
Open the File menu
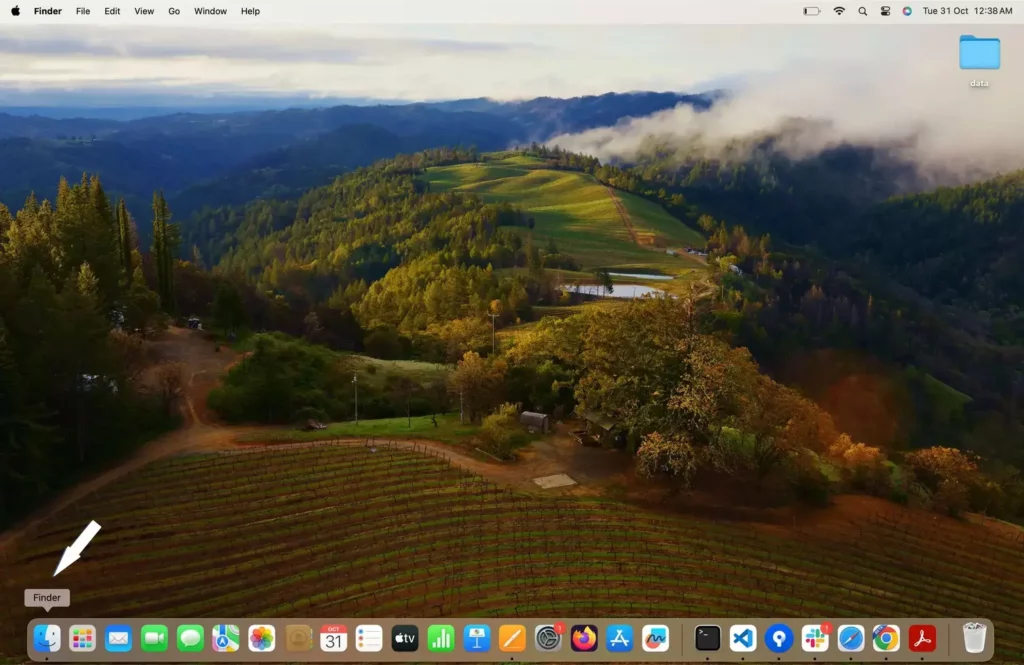[x=83, y=11]
